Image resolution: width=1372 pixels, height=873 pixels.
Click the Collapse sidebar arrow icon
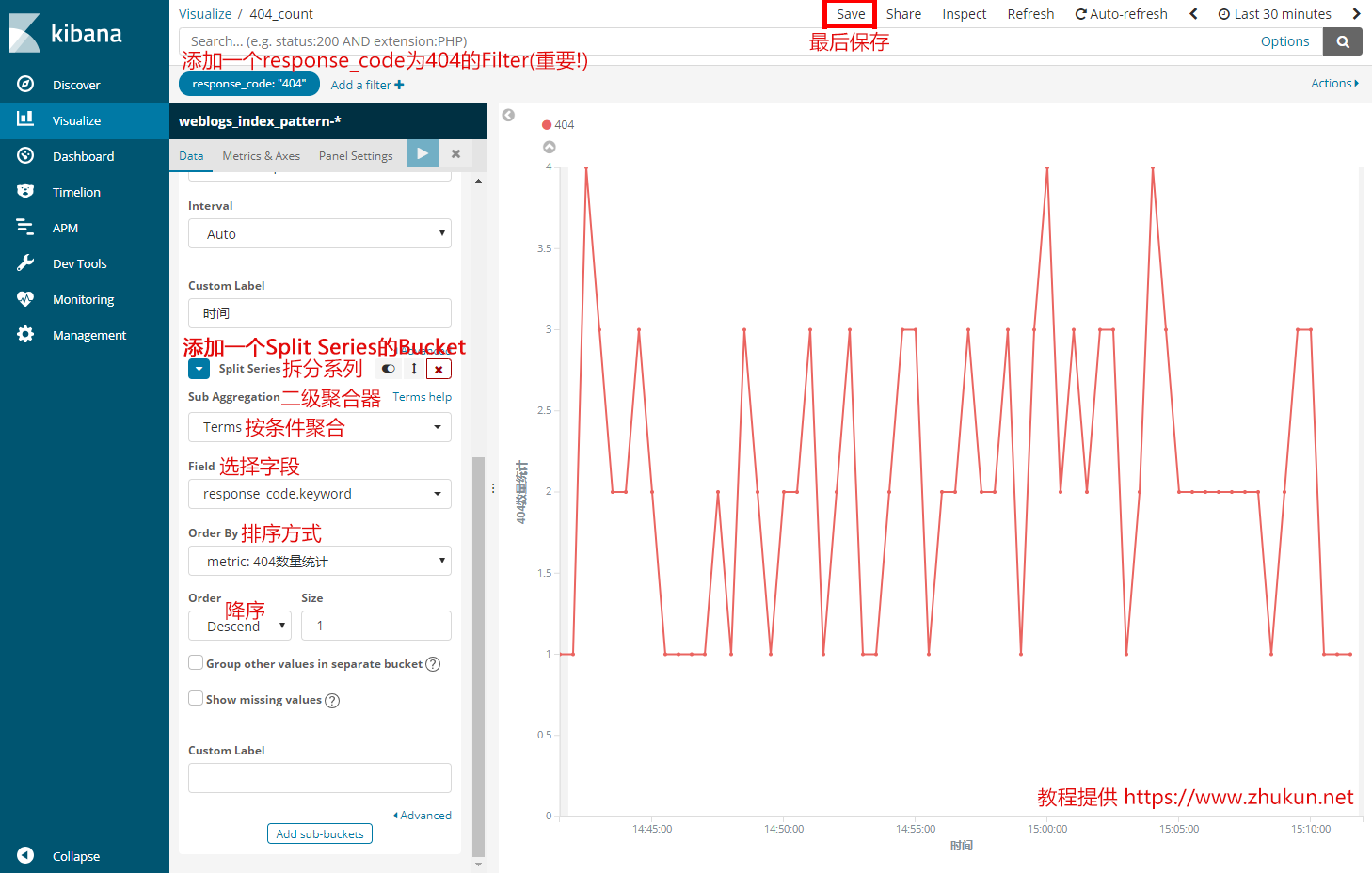pos(25,855)
